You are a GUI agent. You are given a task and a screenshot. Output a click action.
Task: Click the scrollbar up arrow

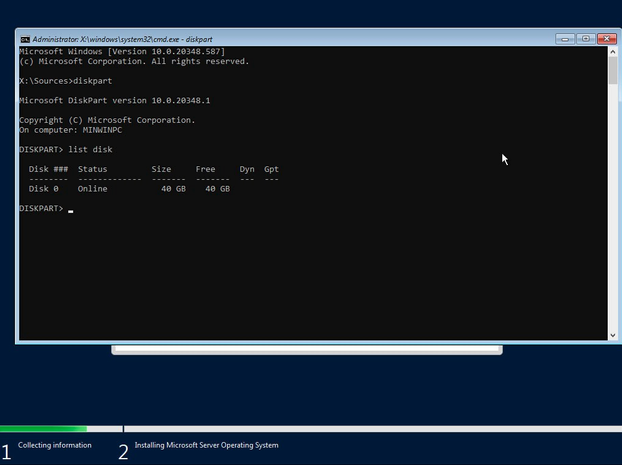coord(613,52)
